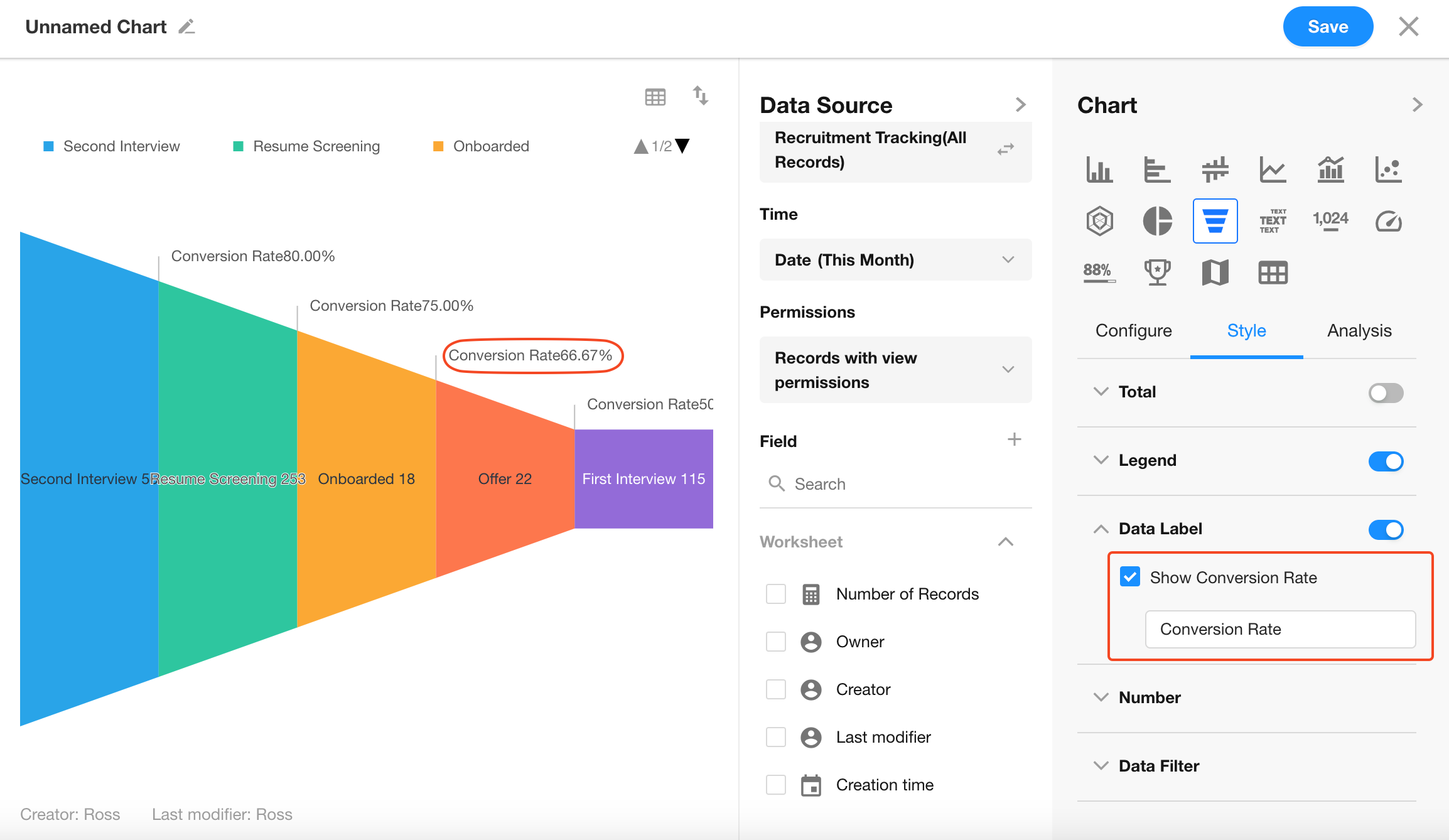This screenshot has height=840, width=1449.
Task: Open Records with view permissions dropdown
Action: click(x=895, y=370)
